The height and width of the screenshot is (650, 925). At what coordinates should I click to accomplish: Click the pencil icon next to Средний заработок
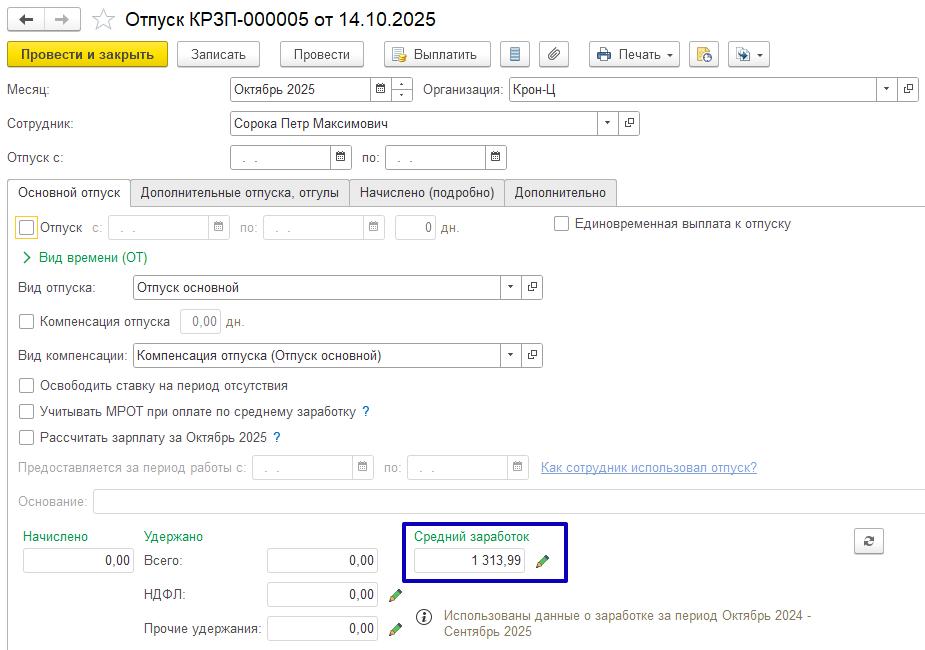[x=542, y=562]
